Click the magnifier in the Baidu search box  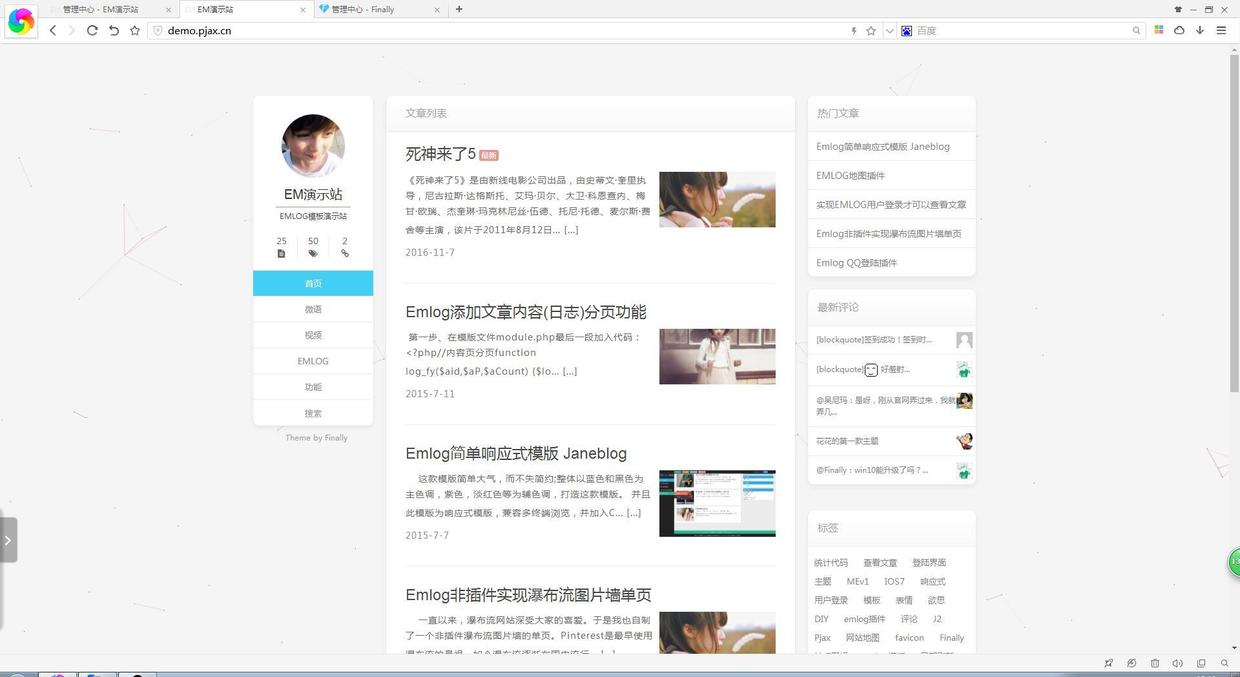click(x=1136, y=31)
